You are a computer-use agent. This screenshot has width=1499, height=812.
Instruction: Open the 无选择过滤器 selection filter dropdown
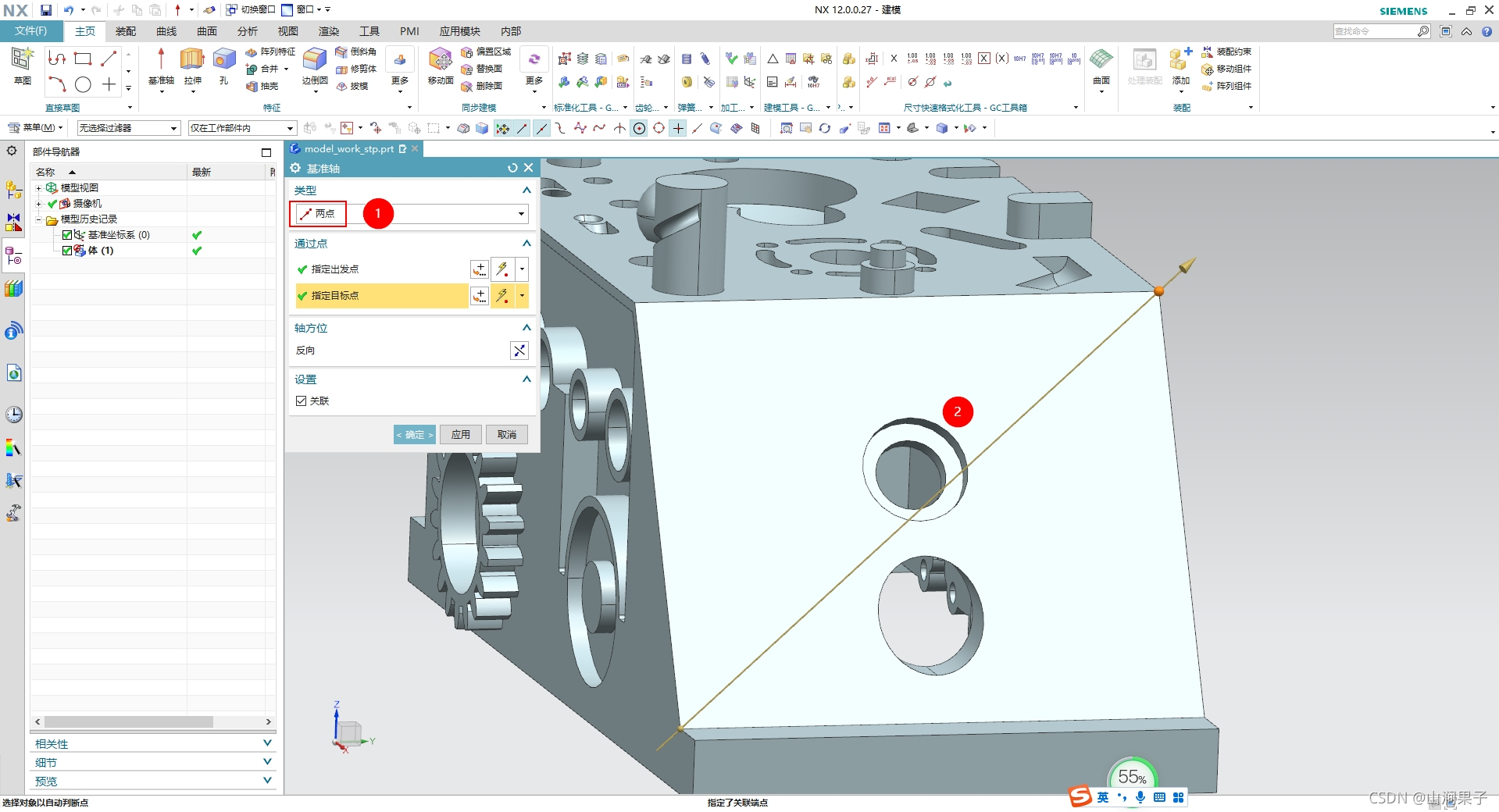pos(129,128)
